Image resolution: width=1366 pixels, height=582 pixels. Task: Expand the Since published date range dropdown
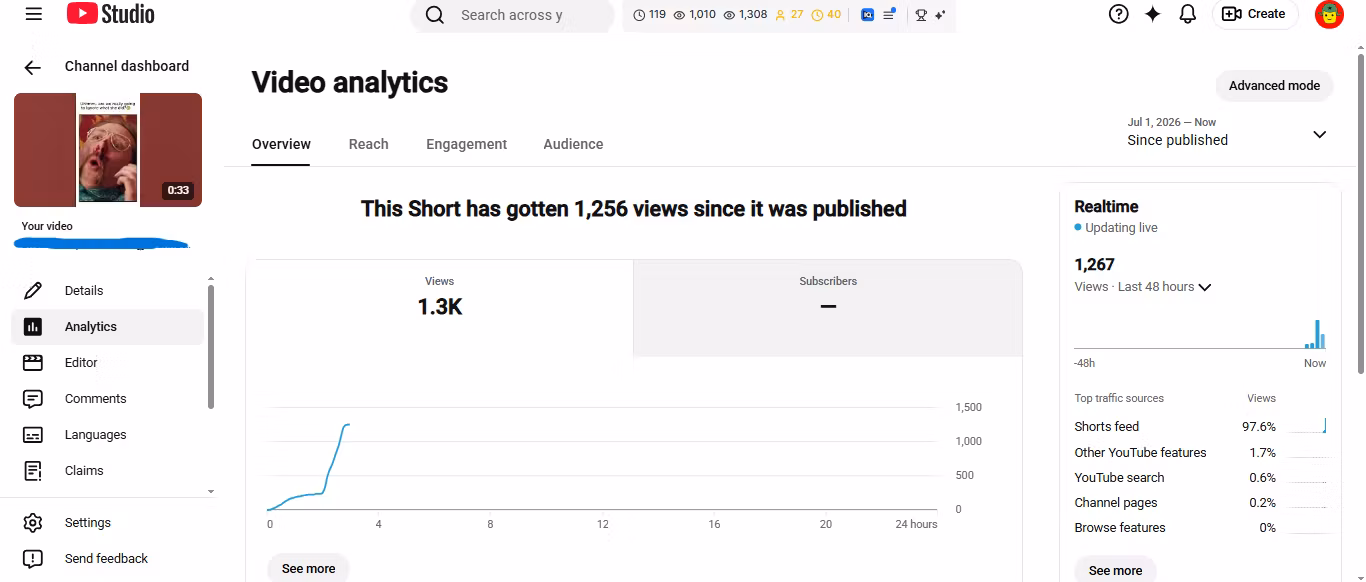click(1227, 133)
